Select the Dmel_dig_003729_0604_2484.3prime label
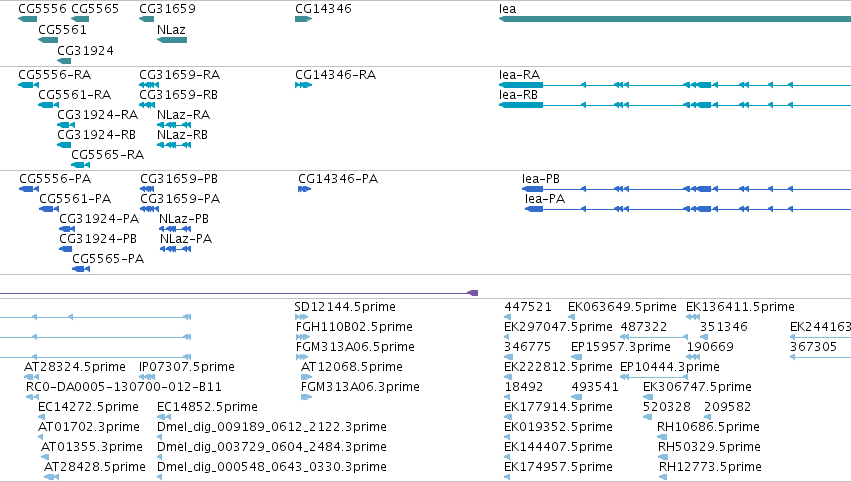Screen dimensions: 851x482 pyautogui.click(x=272, y=447)
